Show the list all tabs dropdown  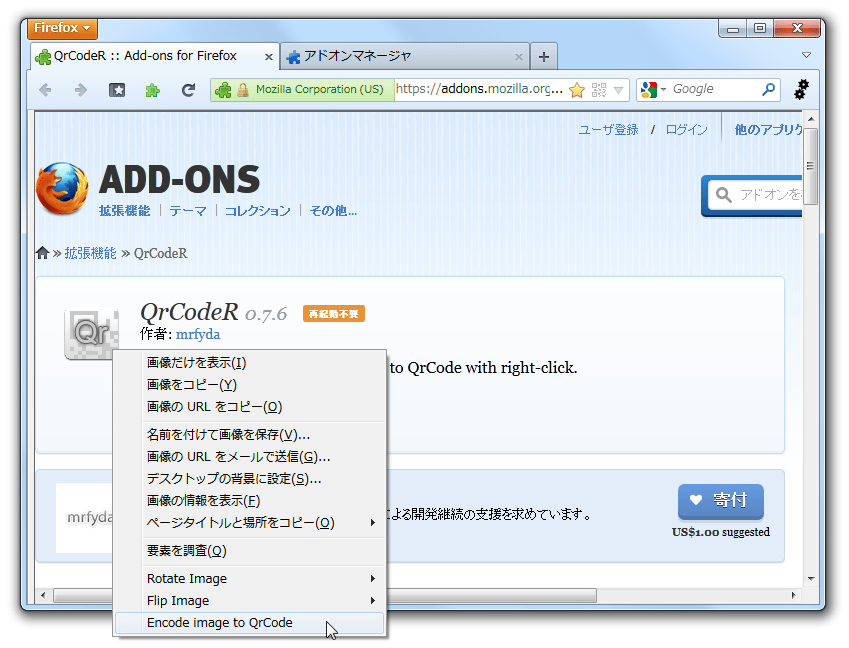point(806,55)
